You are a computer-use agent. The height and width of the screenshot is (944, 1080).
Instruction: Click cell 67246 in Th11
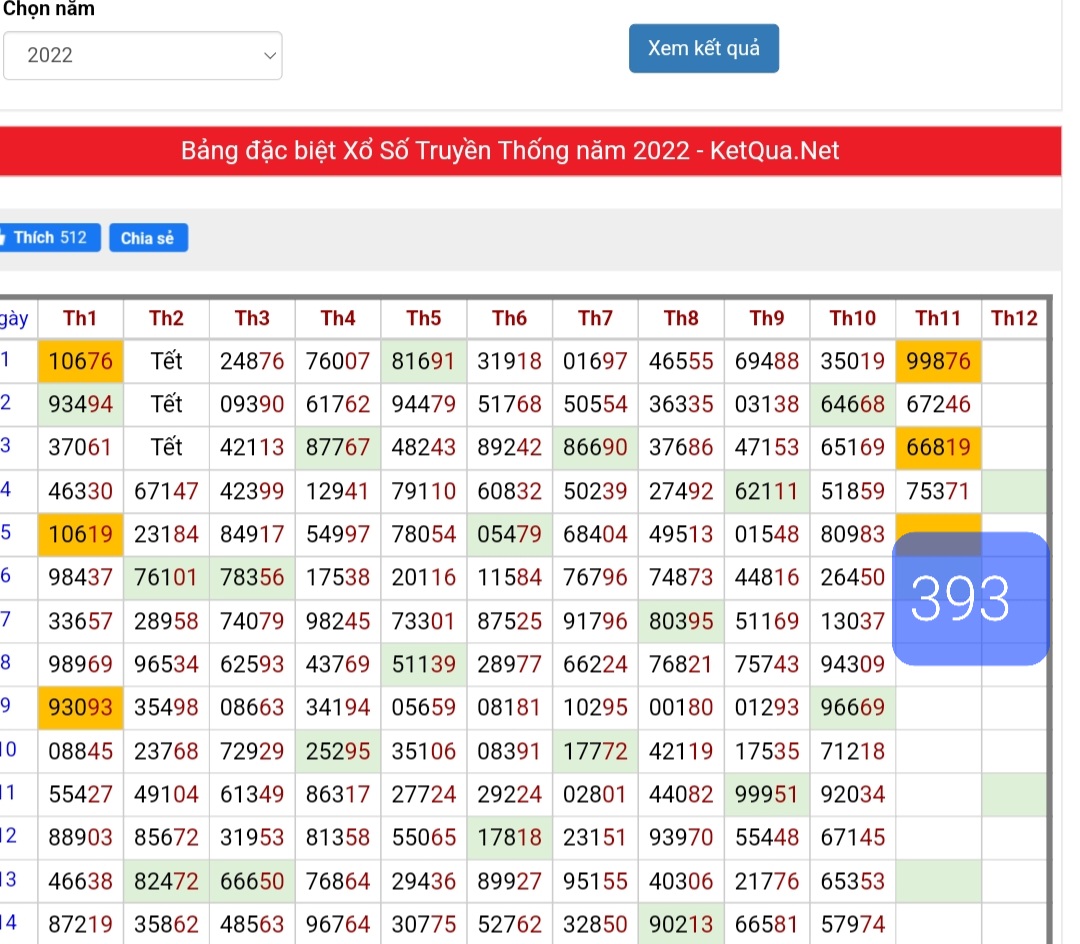(x=938, y=404)
